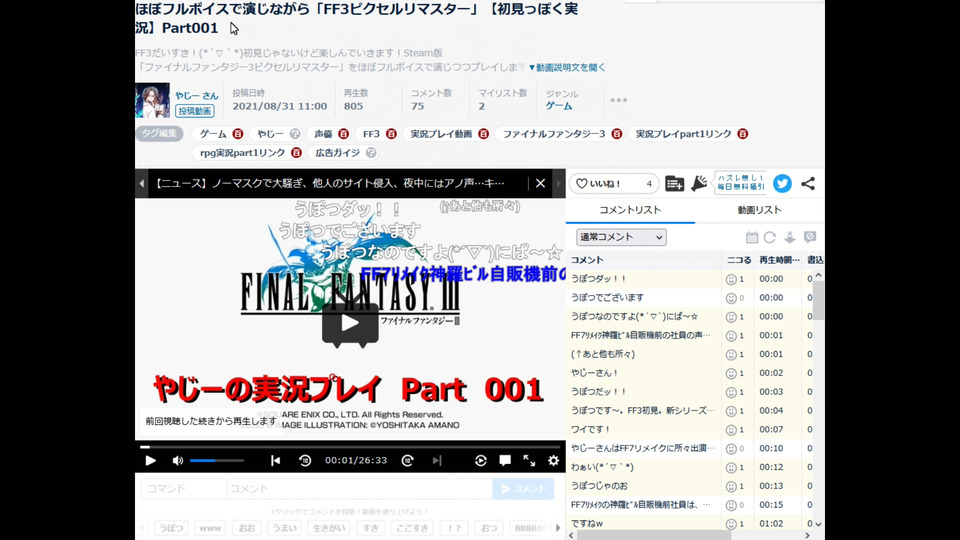
Task: Sort by コメント column header
Action: (x=644, y=260)
